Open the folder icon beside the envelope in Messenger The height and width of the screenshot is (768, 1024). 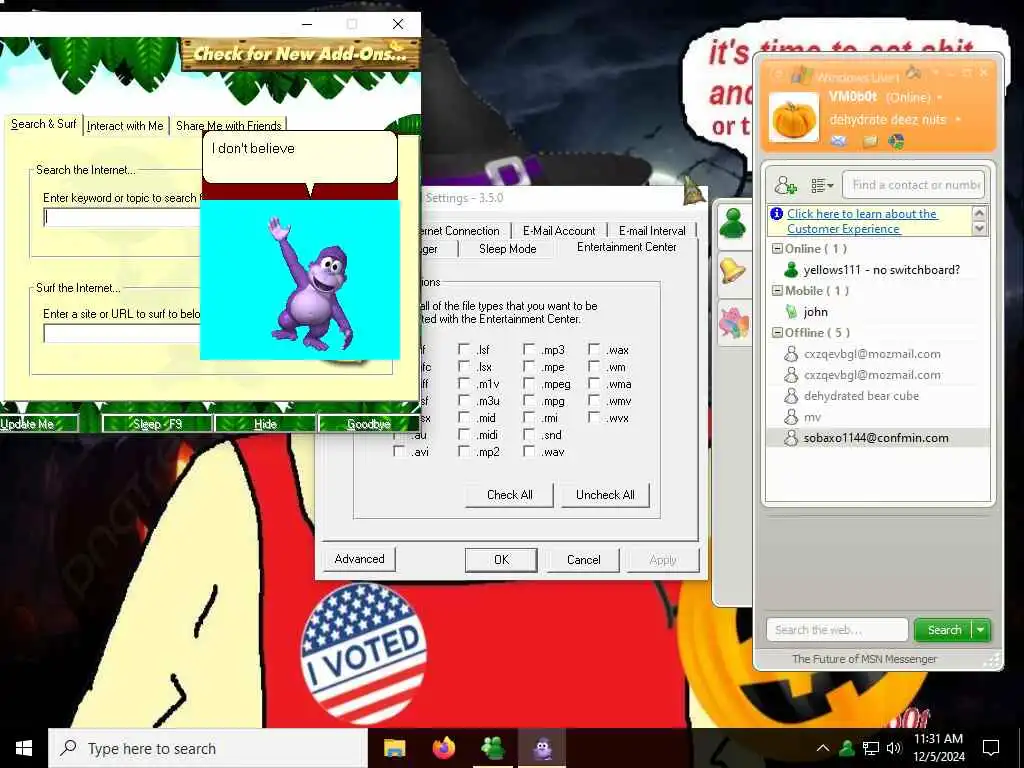tap(870, 140)
